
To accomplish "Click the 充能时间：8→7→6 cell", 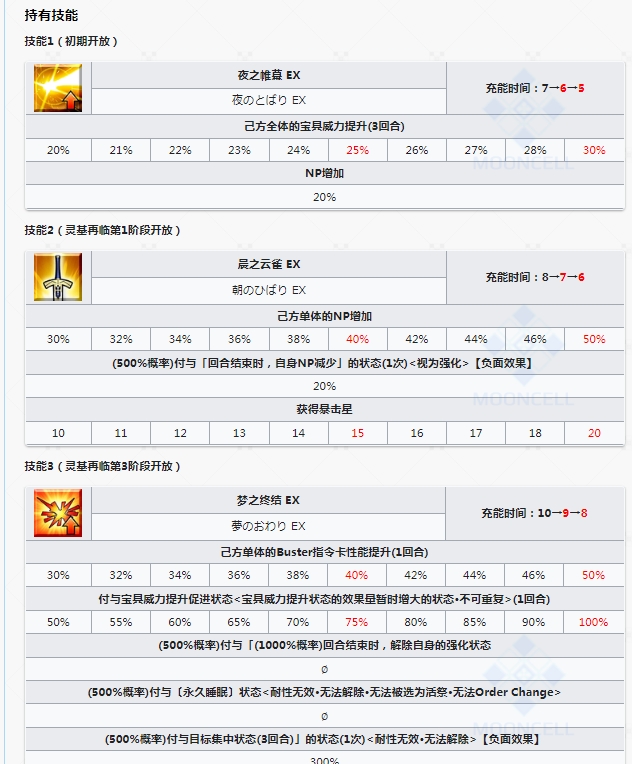I will (x=535, y=277).
